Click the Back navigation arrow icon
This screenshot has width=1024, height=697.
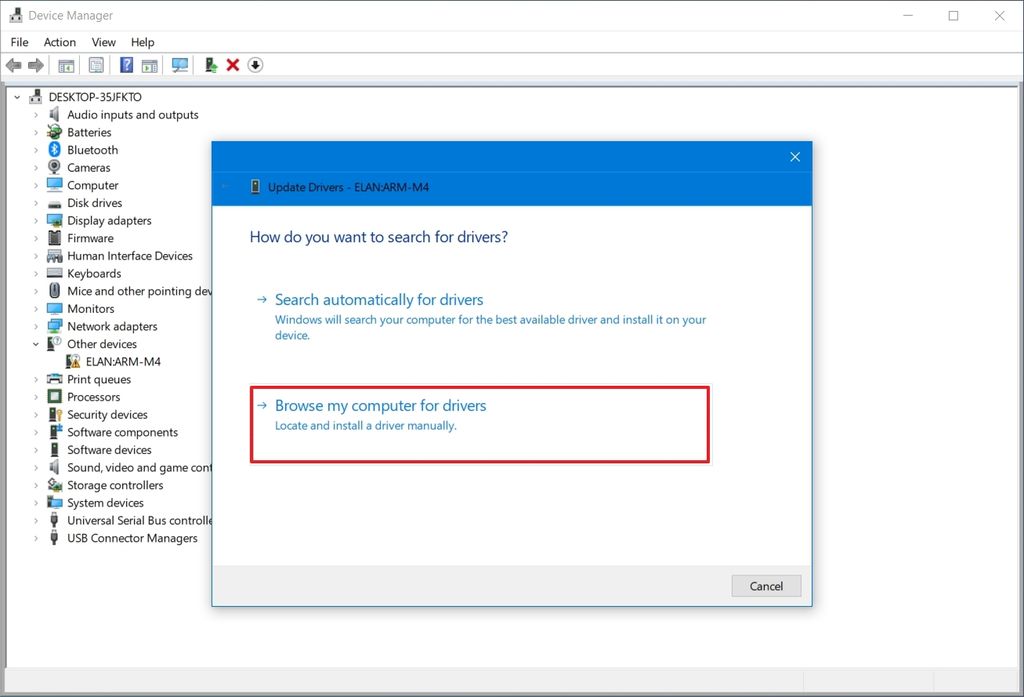coord(13,64)
